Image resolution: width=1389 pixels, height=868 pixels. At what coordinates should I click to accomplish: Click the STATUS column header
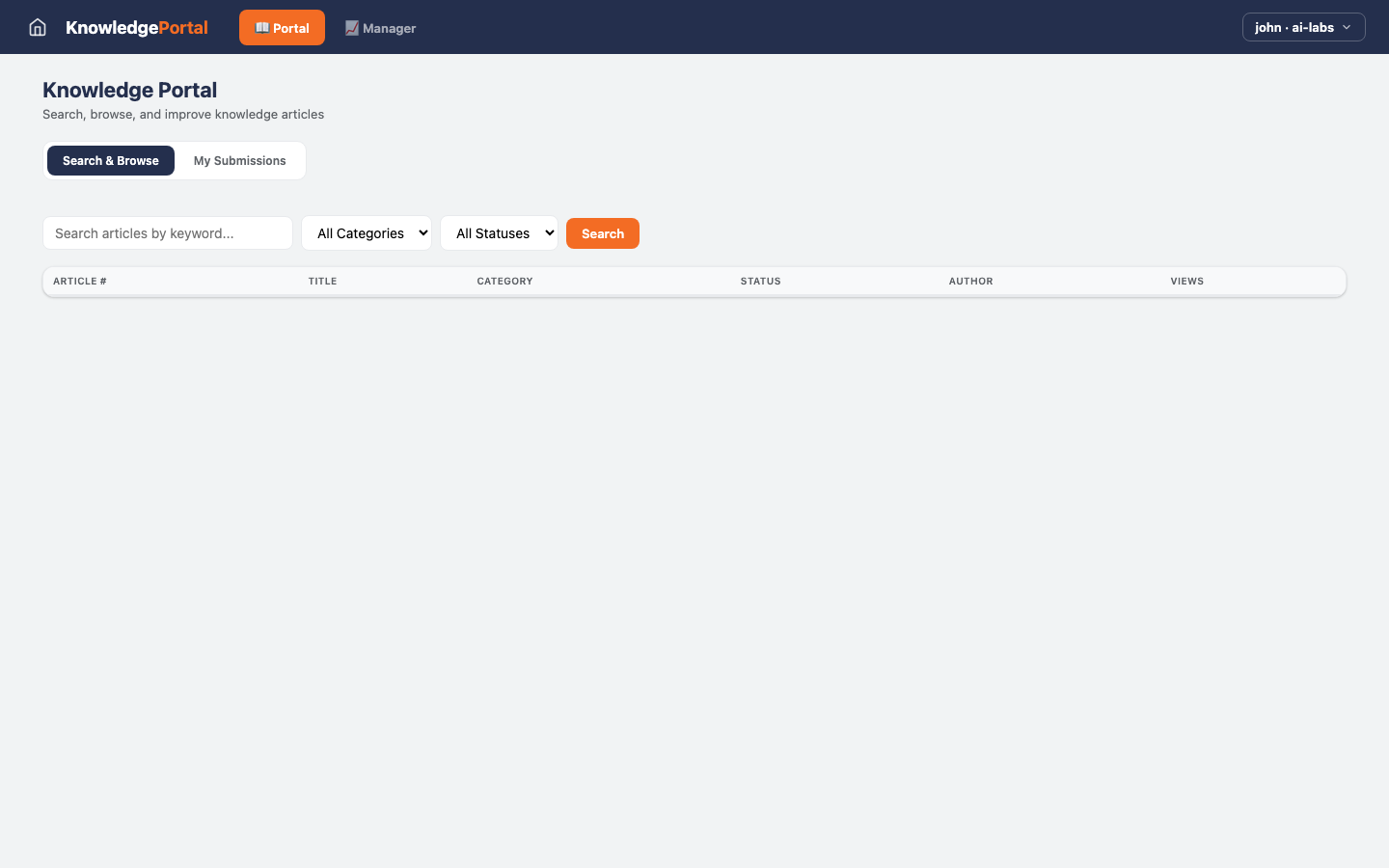[760, 281]
